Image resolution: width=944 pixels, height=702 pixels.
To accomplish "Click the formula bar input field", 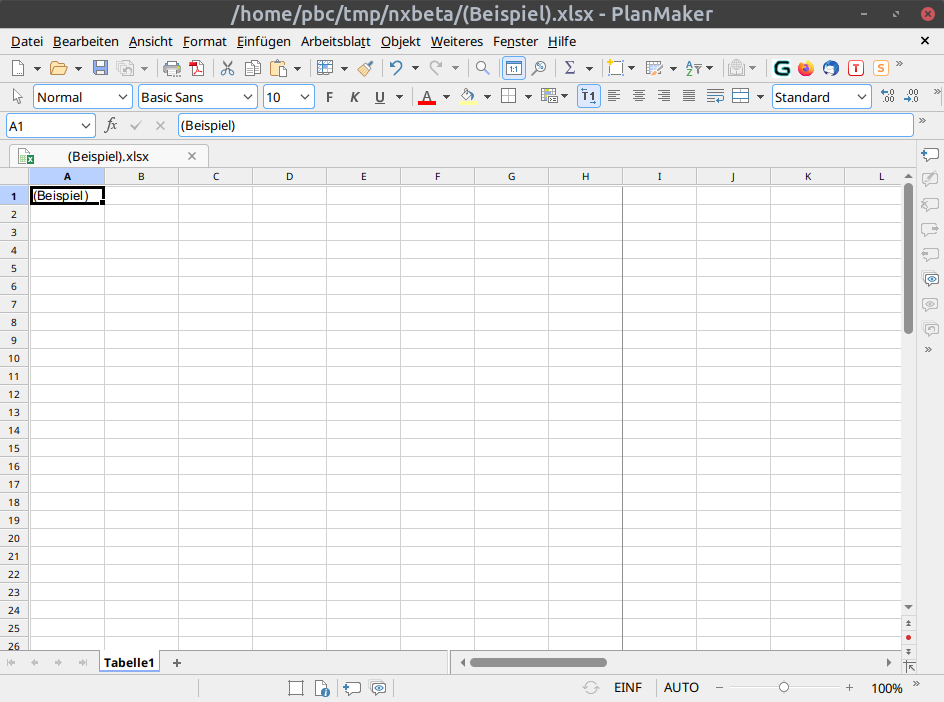I will tap(545, 125).
